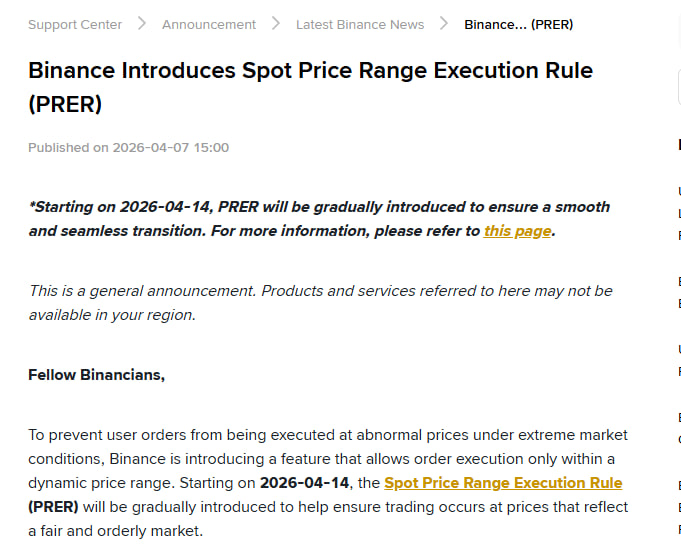The height and width of the screenshot is (553, 681).
Task: Go to Support Center breadcrumb
Action: coord(75,24)
